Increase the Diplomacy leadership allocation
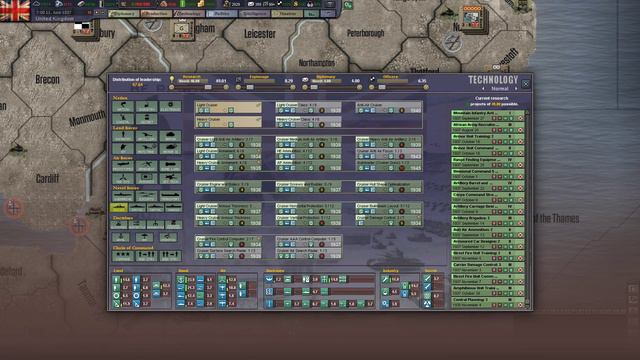 click(x=360, y=87)
